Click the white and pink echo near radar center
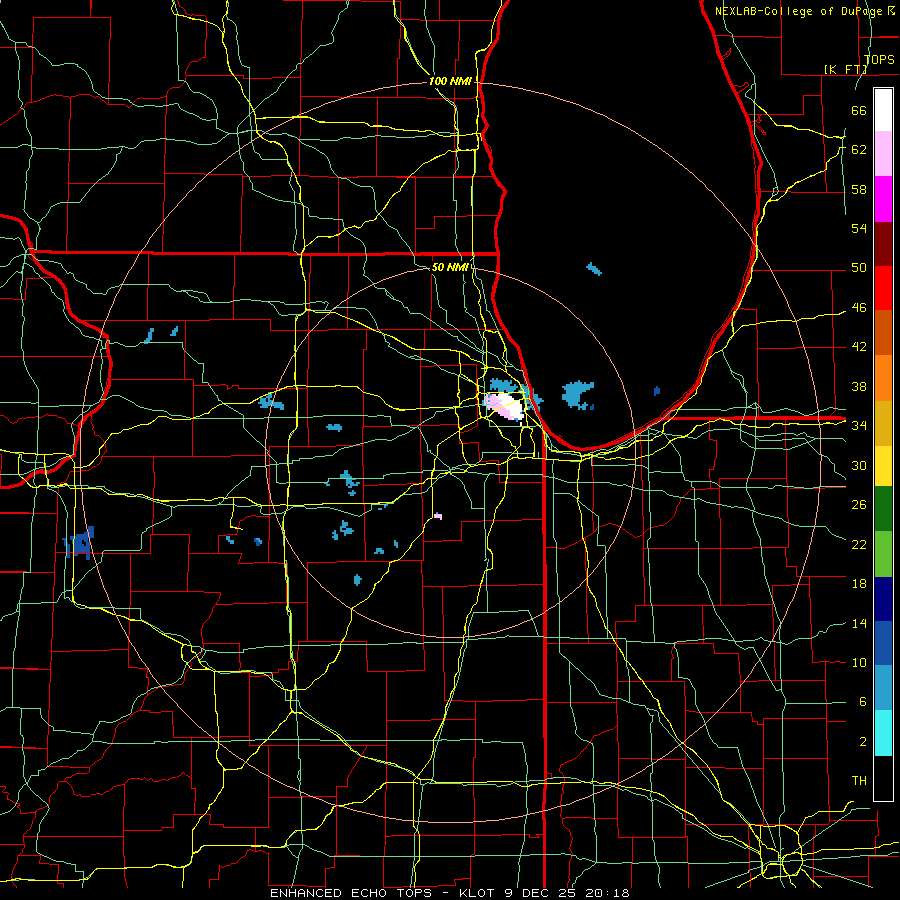 (x=505, y=406)
